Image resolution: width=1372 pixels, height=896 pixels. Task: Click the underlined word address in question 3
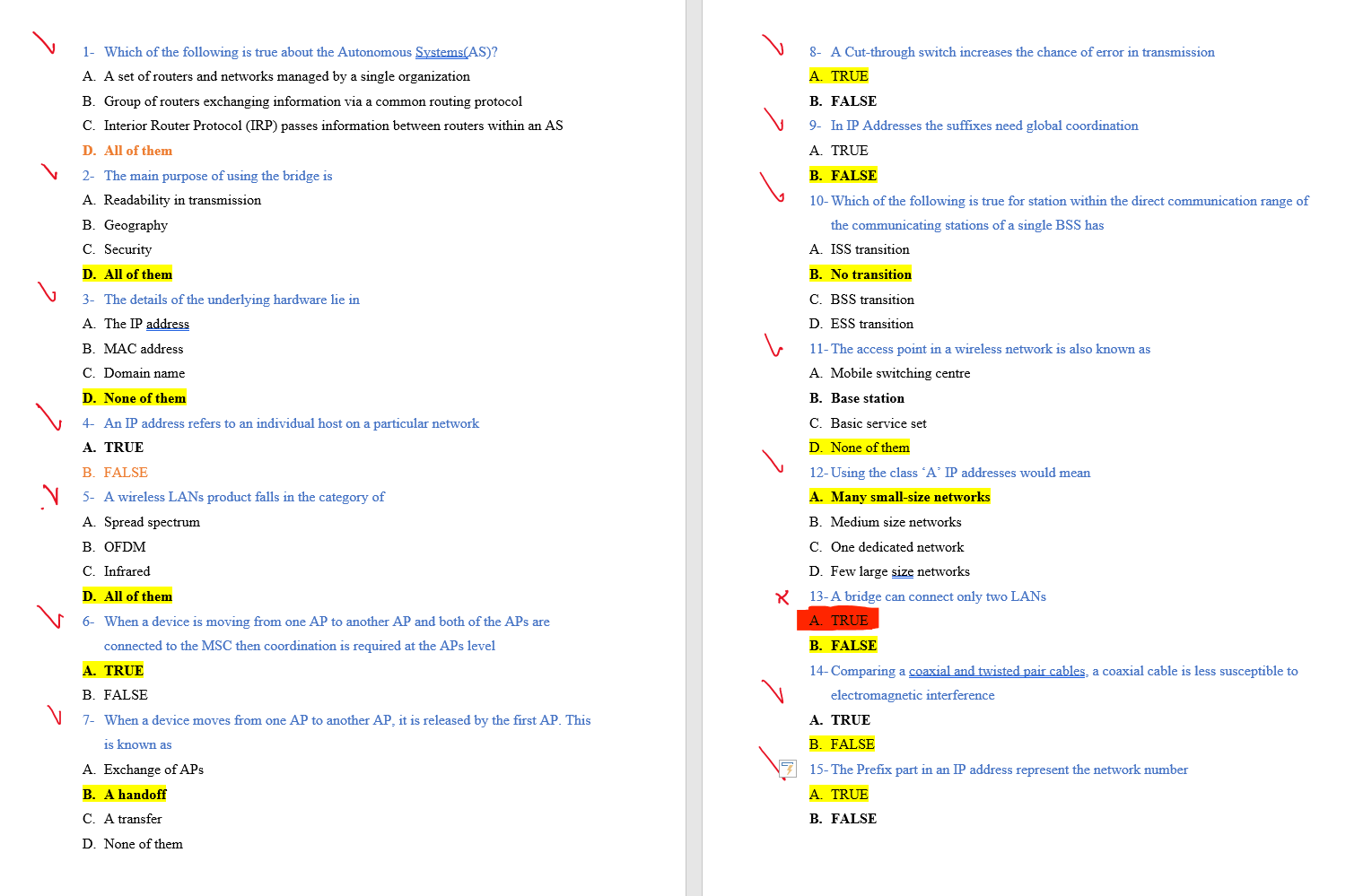point(167,324)
